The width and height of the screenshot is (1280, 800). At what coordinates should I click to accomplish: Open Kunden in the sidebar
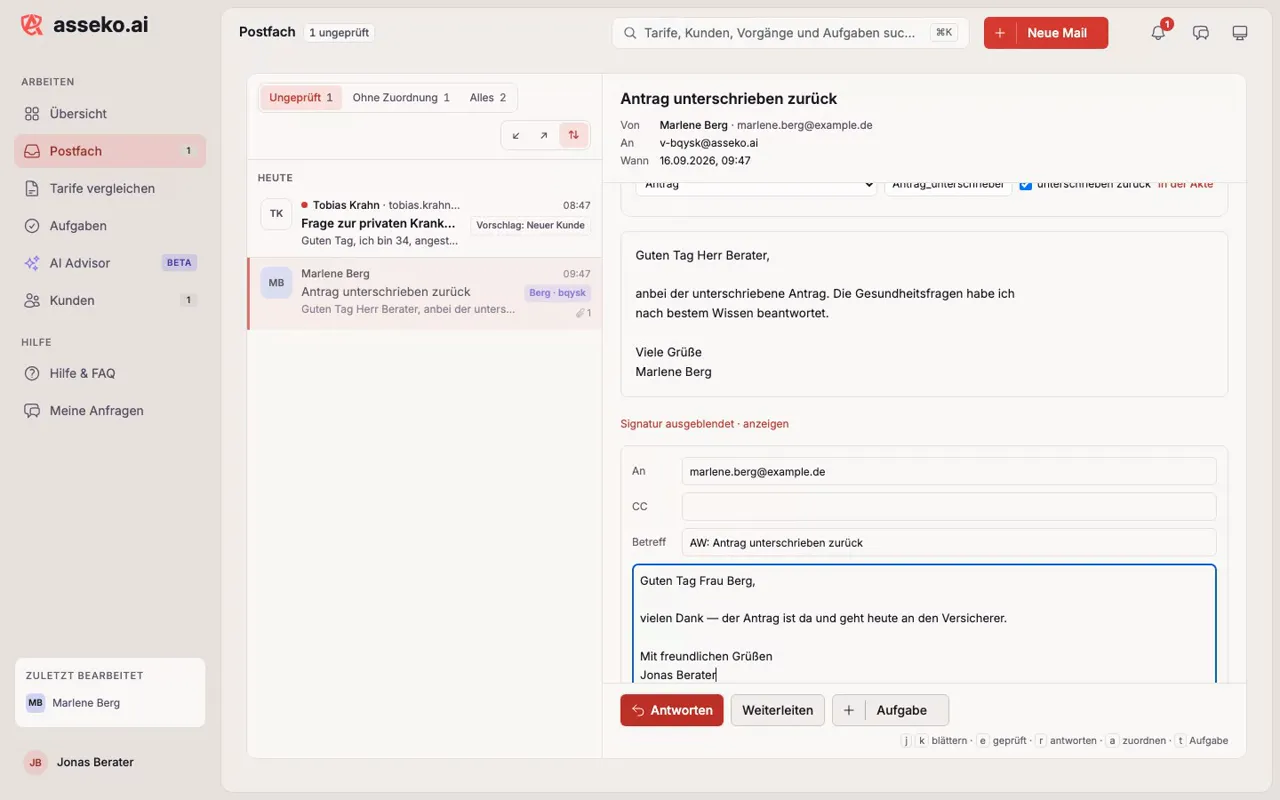click(110, 300)
